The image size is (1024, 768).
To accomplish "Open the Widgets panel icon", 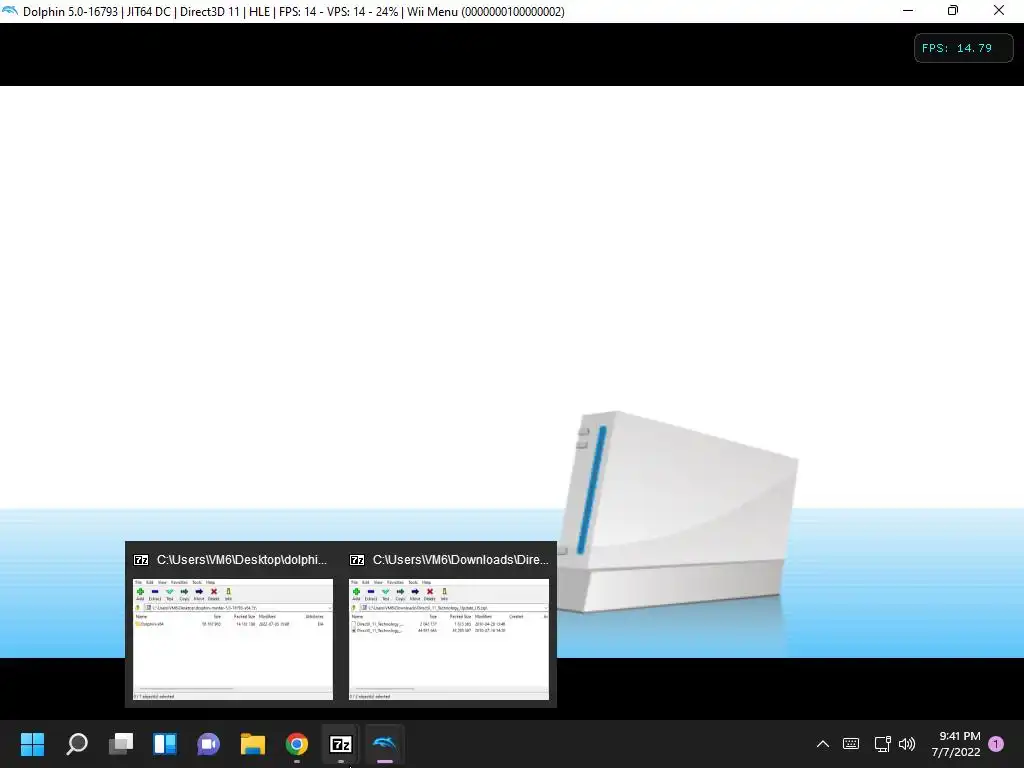I will point(165,743).
